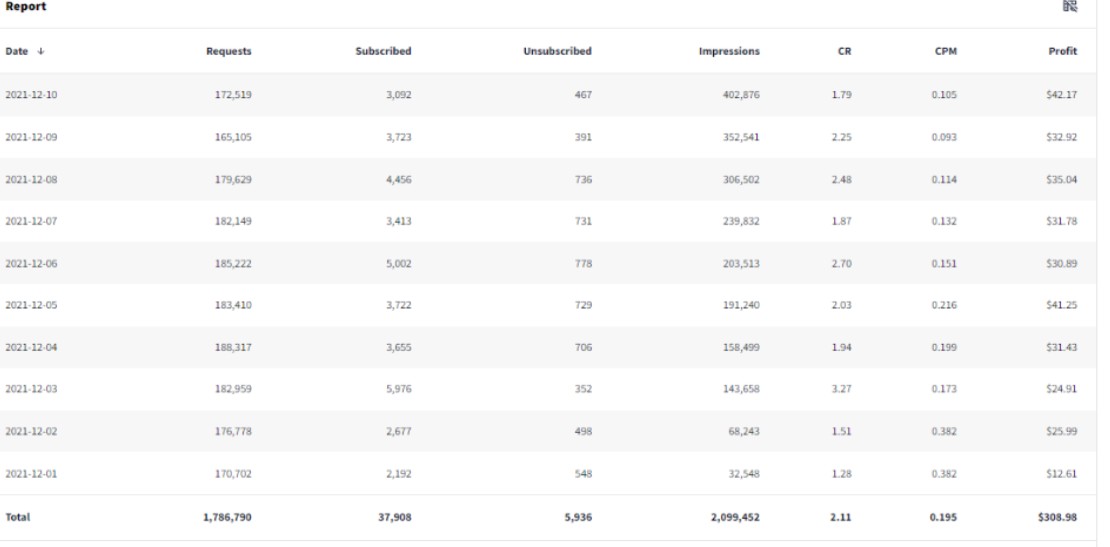Sort by the Impressions column header
This screenshot has height=547, width=1110.
pos(729,51)
